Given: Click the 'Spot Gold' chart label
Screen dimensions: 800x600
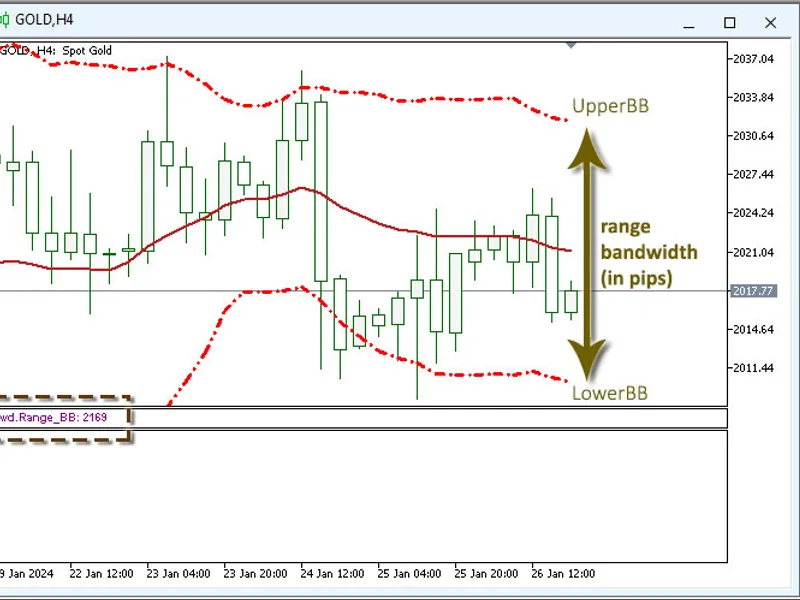Looking at the screenshot, I should click(87, 51).
